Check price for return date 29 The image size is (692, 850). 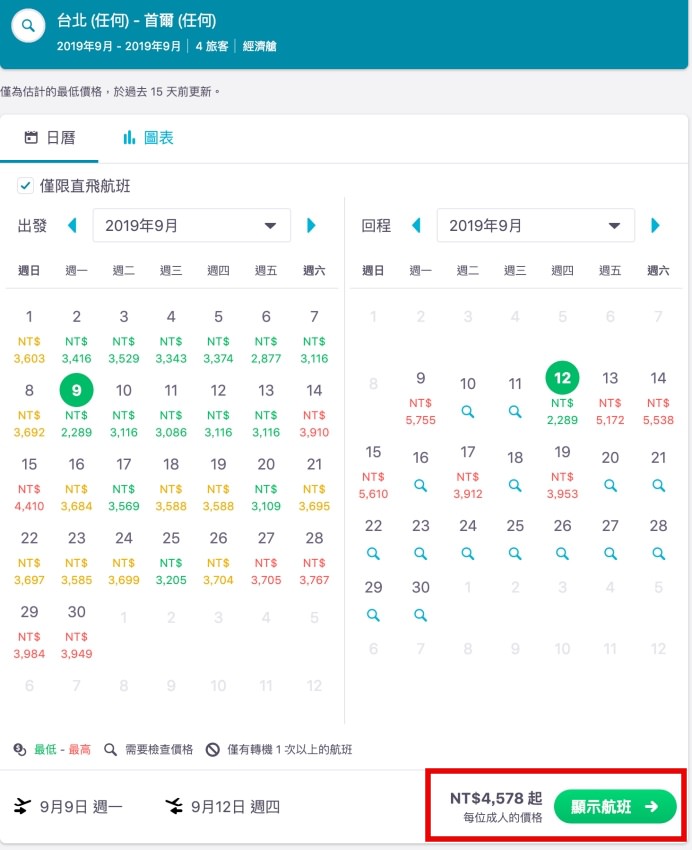point(373,615)
